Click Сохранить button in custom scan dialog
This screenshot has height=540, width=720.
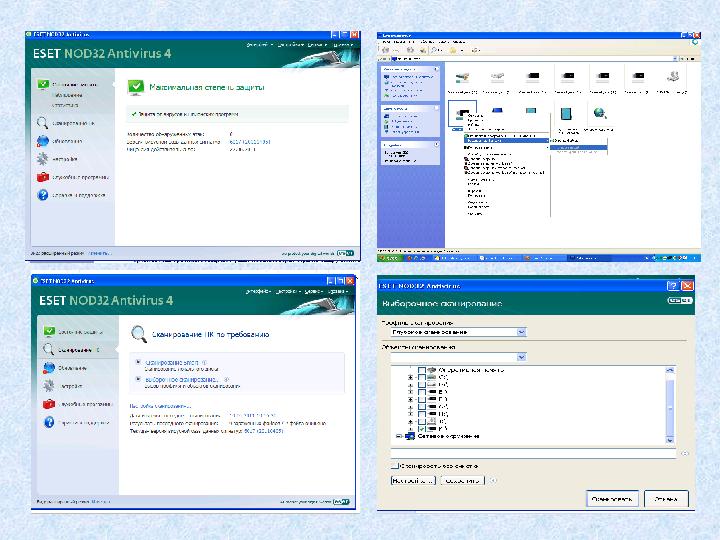point(462,480)
